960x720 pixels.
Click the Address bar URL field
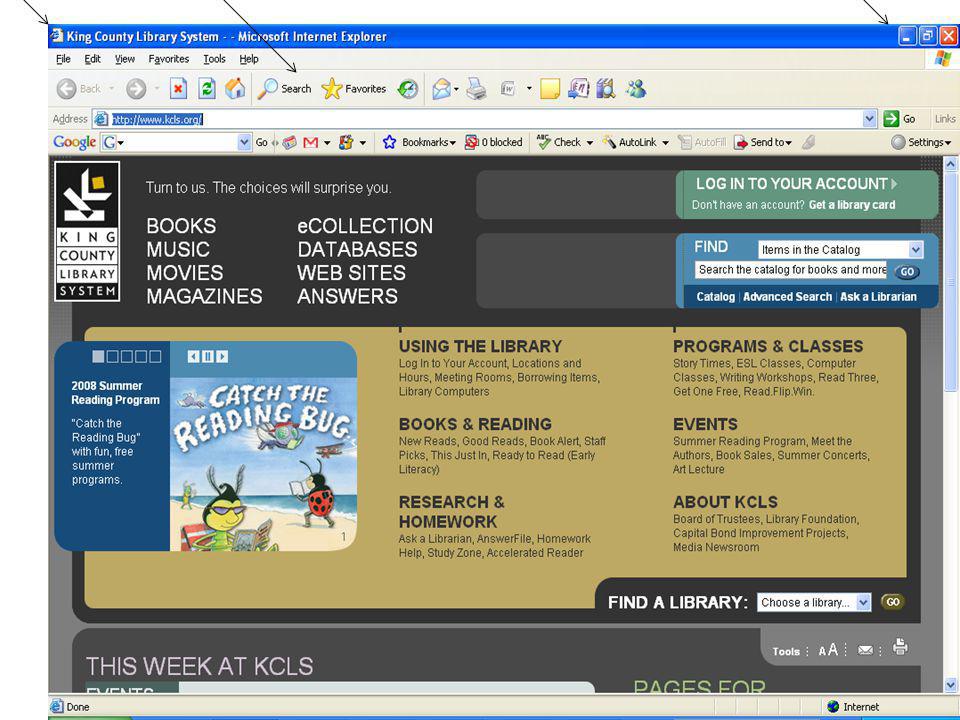pyautogui.click(x=486, y=119)
